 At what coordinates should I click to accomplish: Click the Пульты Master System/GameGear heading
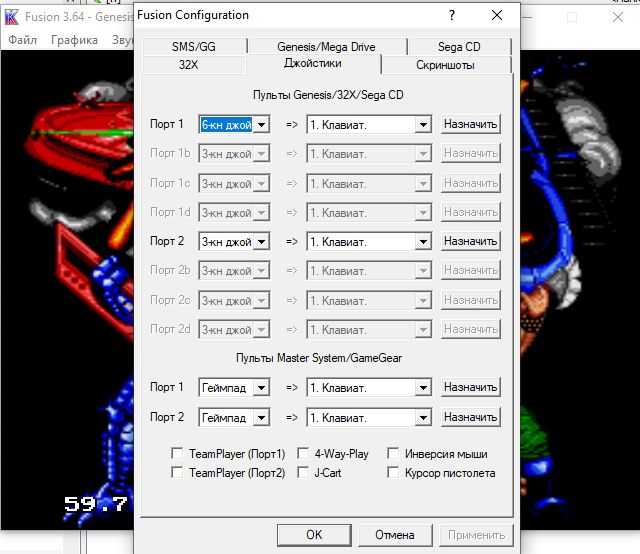(319, 358)
